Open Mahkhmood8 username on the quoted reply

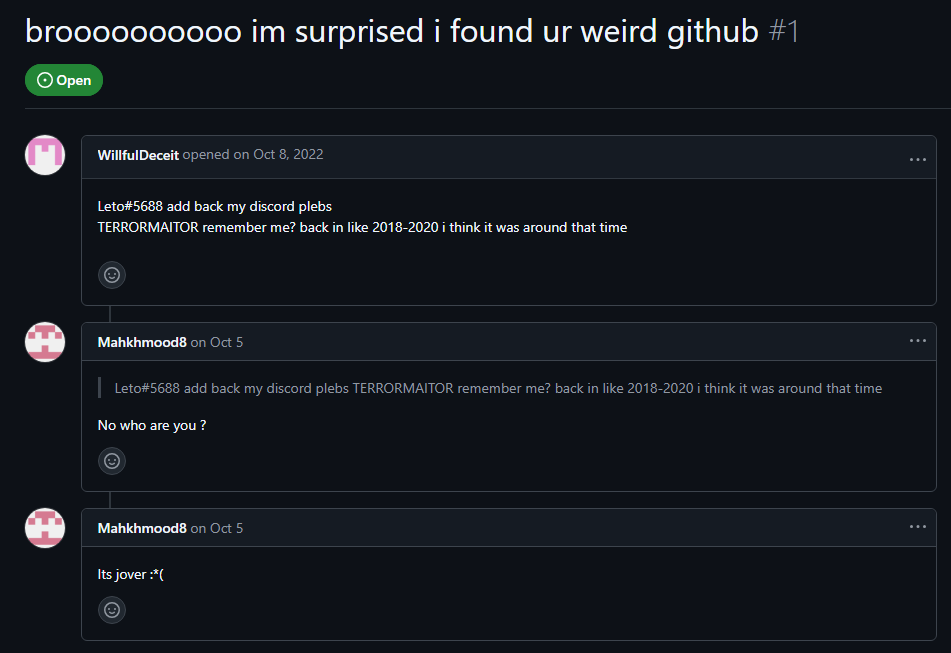tap(142, 342)
